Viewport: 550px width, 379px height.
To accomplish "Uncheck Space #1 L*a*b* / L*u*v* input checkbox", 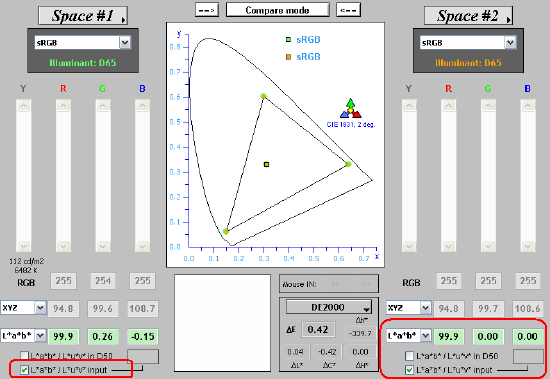I will pos(24,370).
